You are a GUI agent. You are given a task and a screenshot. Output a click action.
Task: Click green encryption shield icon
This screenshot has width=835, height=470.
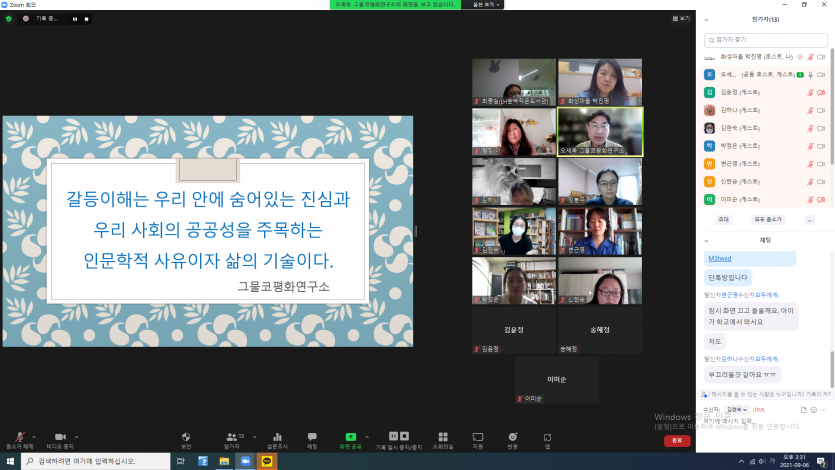pyautogui.click(x=9, y=19)
